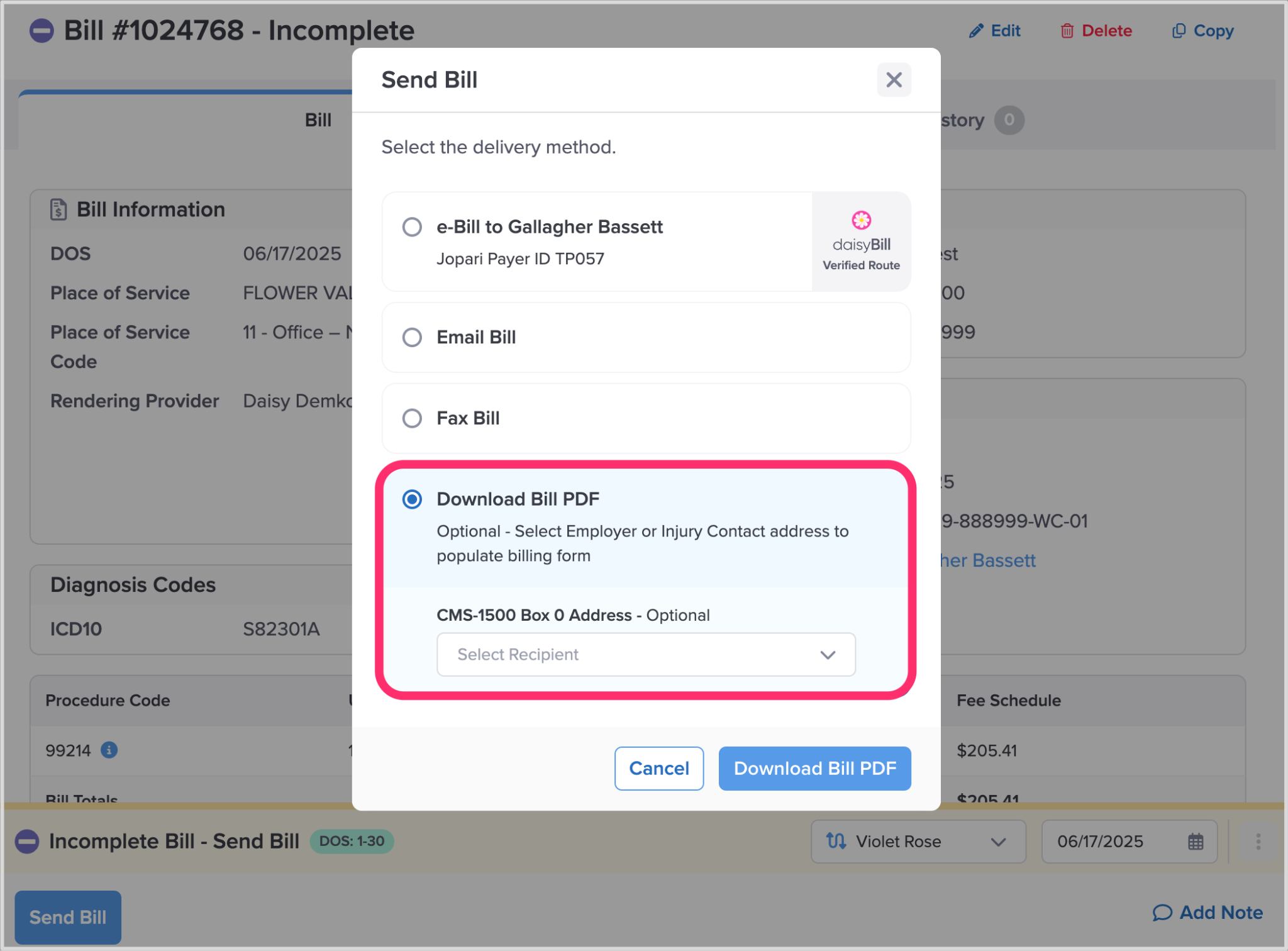The width and height of the screenshot is (1288, 951).
Task: Switch to the Bill tab
Action: pos(318,120)
